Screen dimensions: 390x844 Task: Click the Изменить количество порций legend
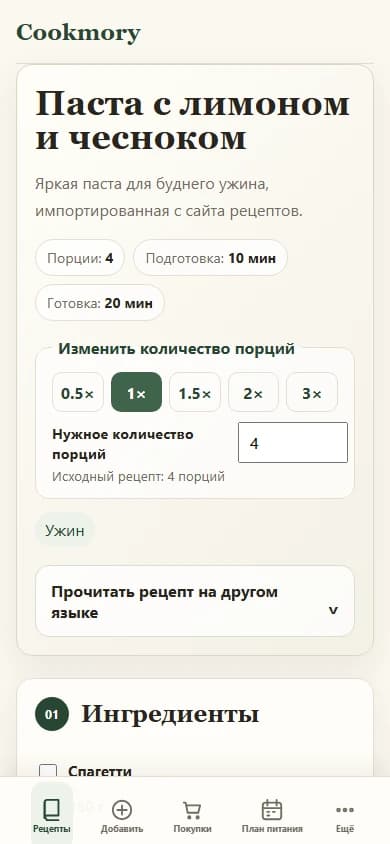point(176,349)
